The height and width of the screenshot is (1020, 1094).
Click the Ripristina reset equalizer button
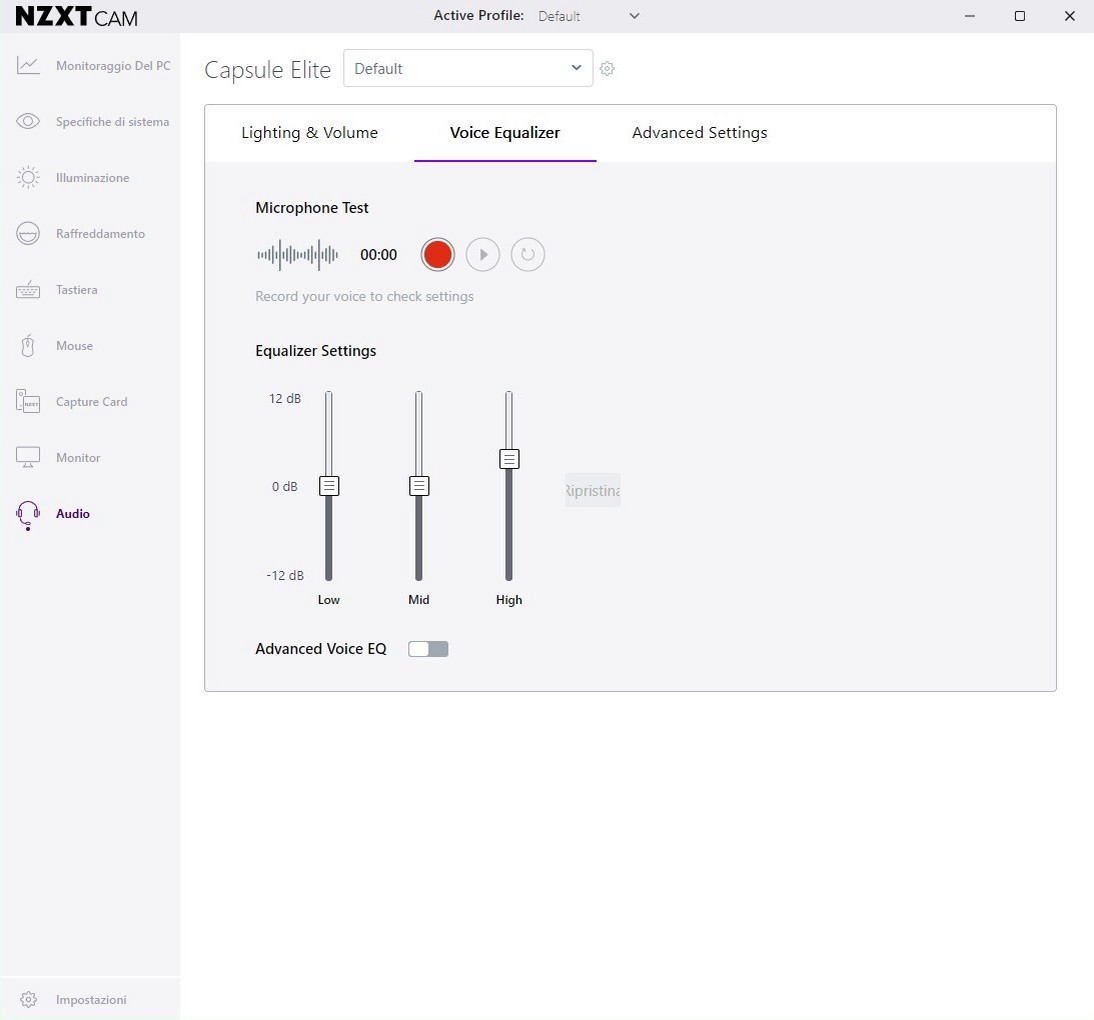pos(593,491)
